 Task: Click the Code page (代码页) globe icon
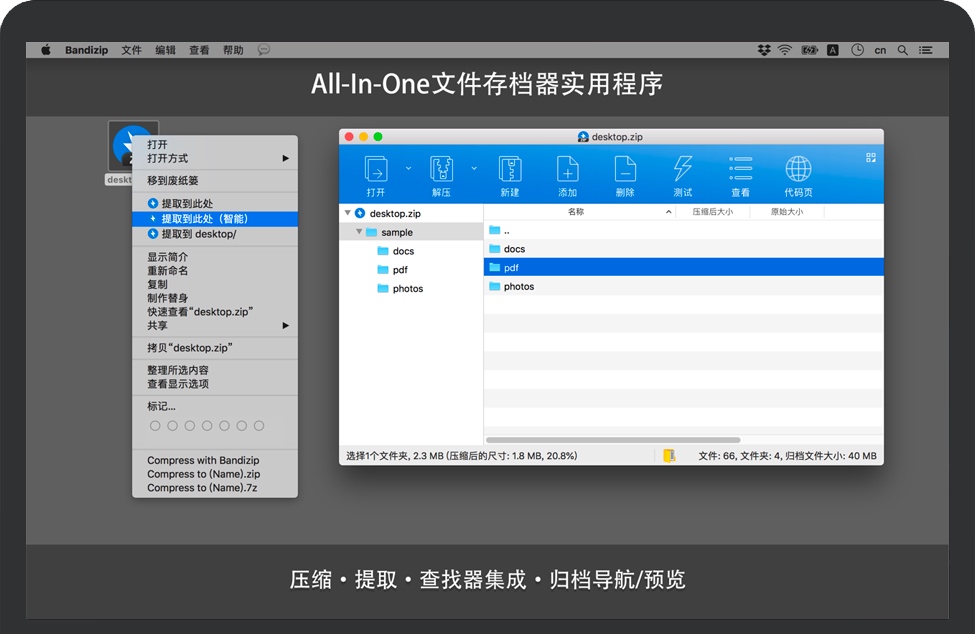click(x=798, y=169)
